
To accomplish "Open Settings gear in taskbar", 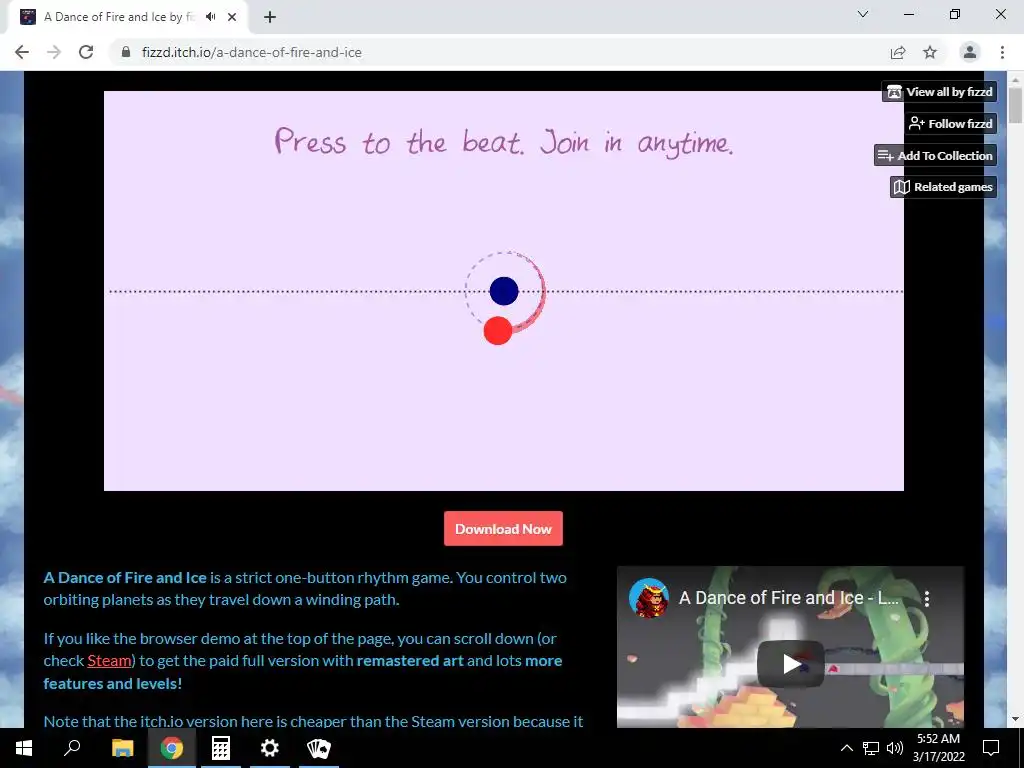I will [x=270, y=748].
